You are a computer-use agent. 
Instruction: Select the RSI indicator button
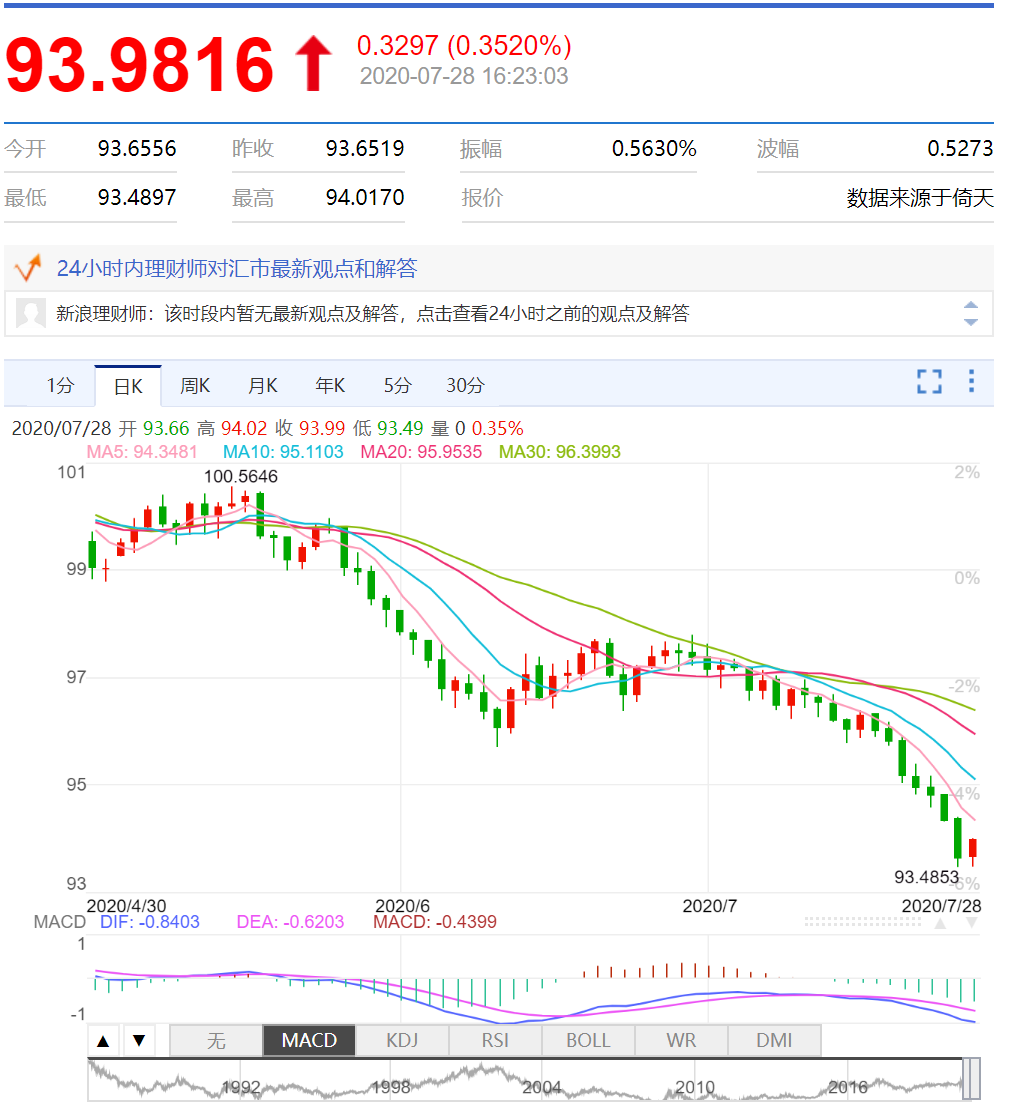coord(495,1040)
